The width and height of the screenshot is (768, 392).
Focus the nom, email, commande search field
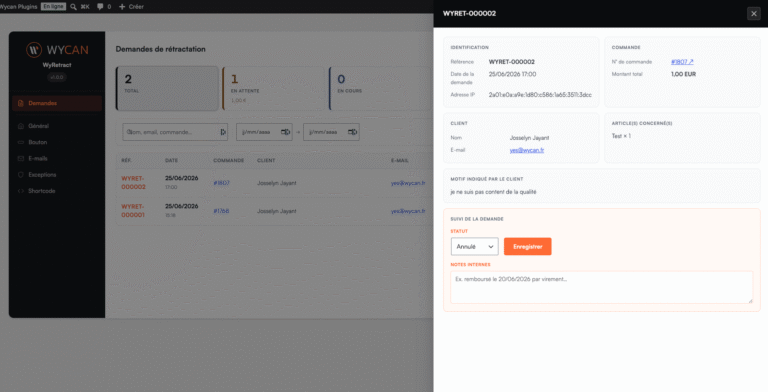pyautogui.click(x=175, y=132)
